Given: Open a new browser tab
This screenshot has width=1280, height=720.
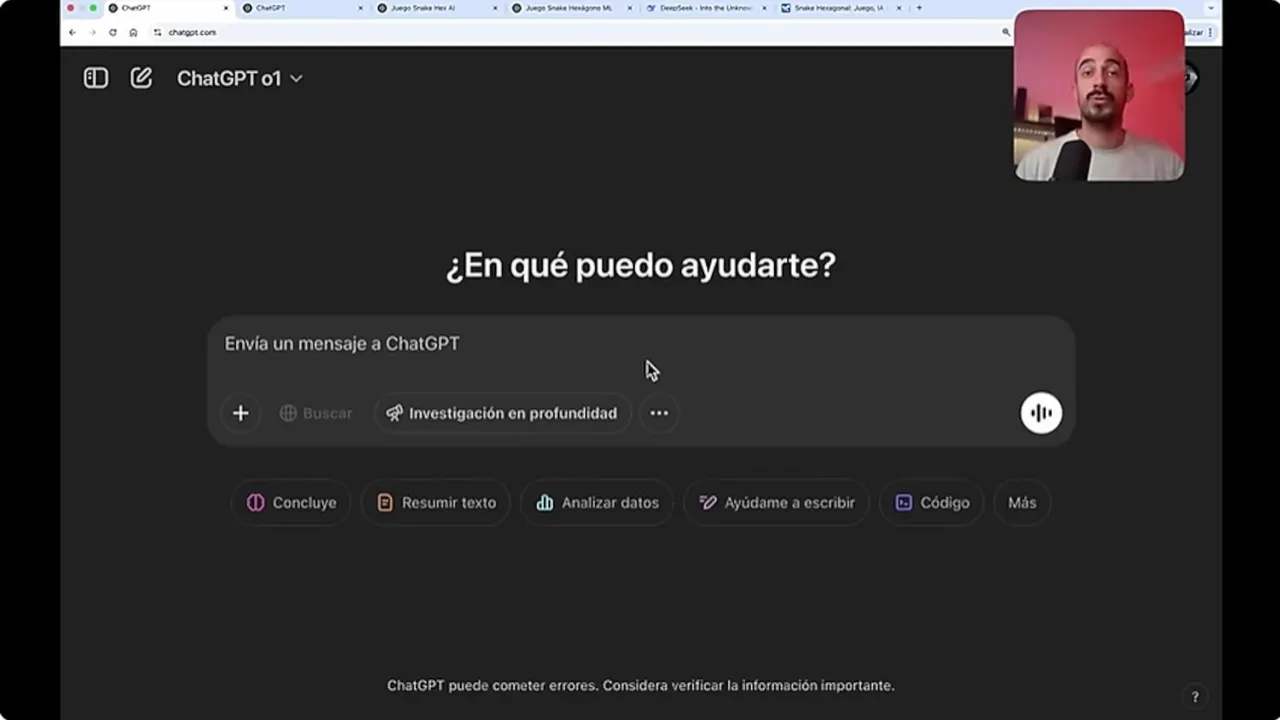Looking at the screenshot, I should (919, 8).
